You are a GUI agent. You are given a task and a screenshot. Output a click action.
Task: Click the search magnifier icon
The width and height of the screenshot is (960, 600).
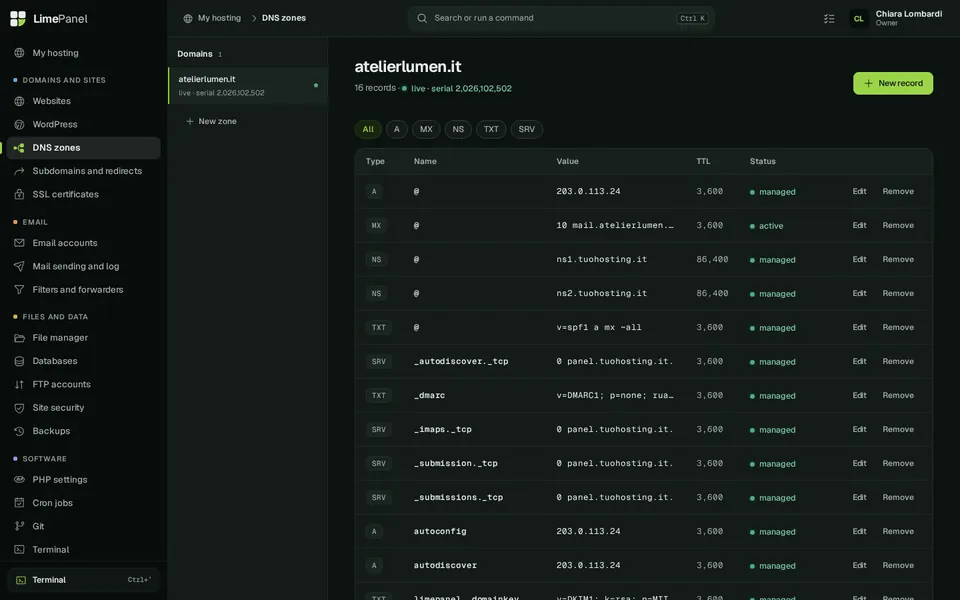click(422, 18)
